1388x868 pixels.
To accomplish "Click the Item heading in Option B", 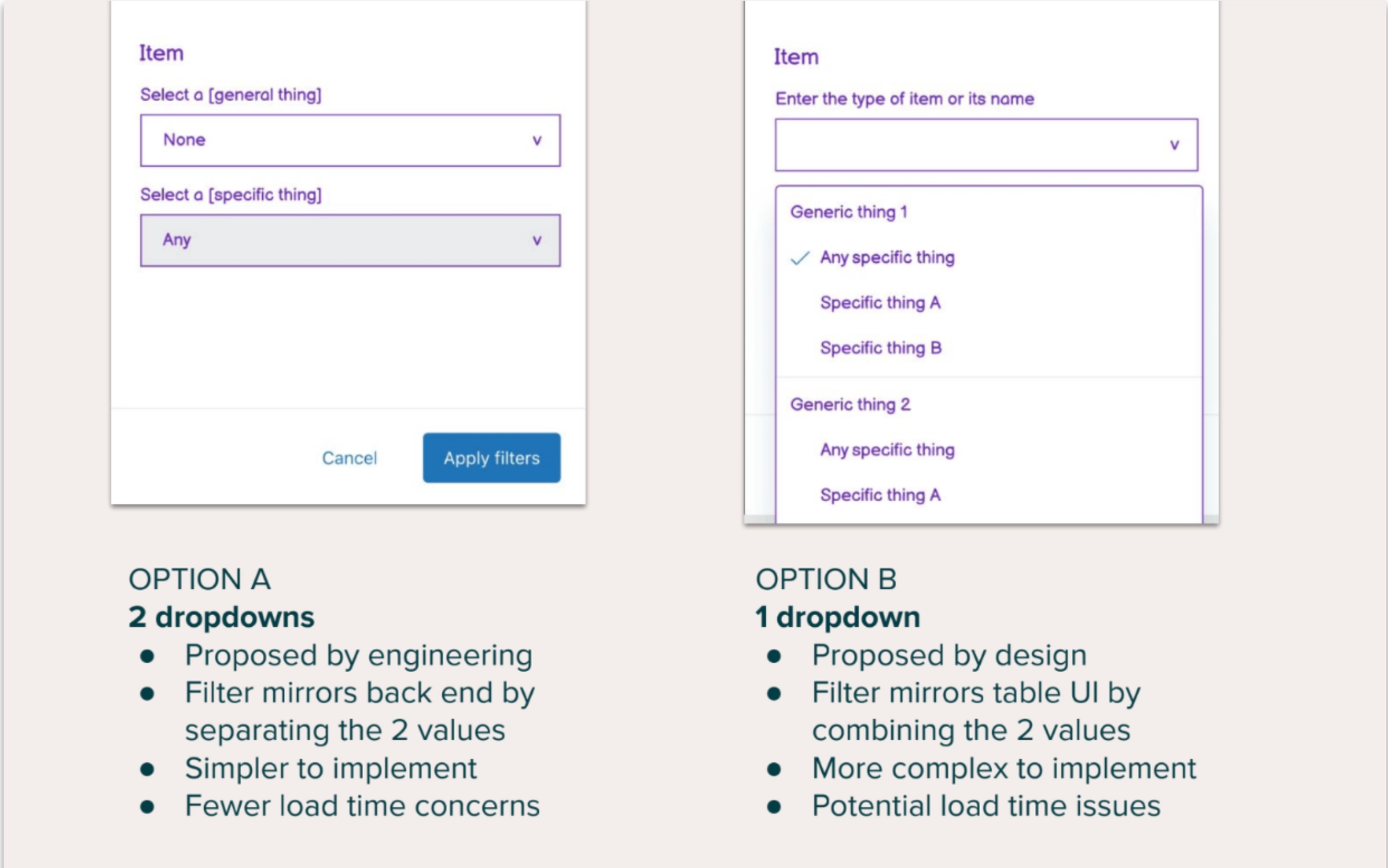I will click(795, 57).
